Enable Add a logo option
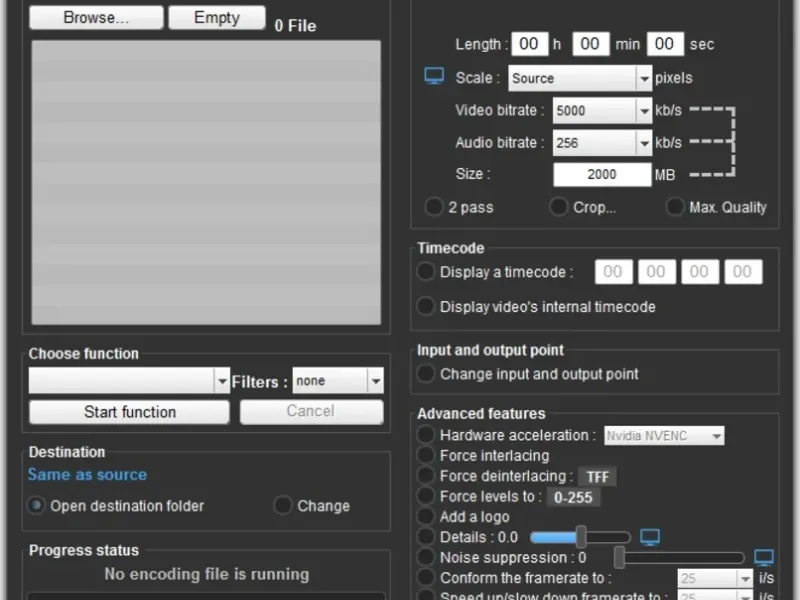This screenshot has height=600, width=800. [x=426, y=516]
